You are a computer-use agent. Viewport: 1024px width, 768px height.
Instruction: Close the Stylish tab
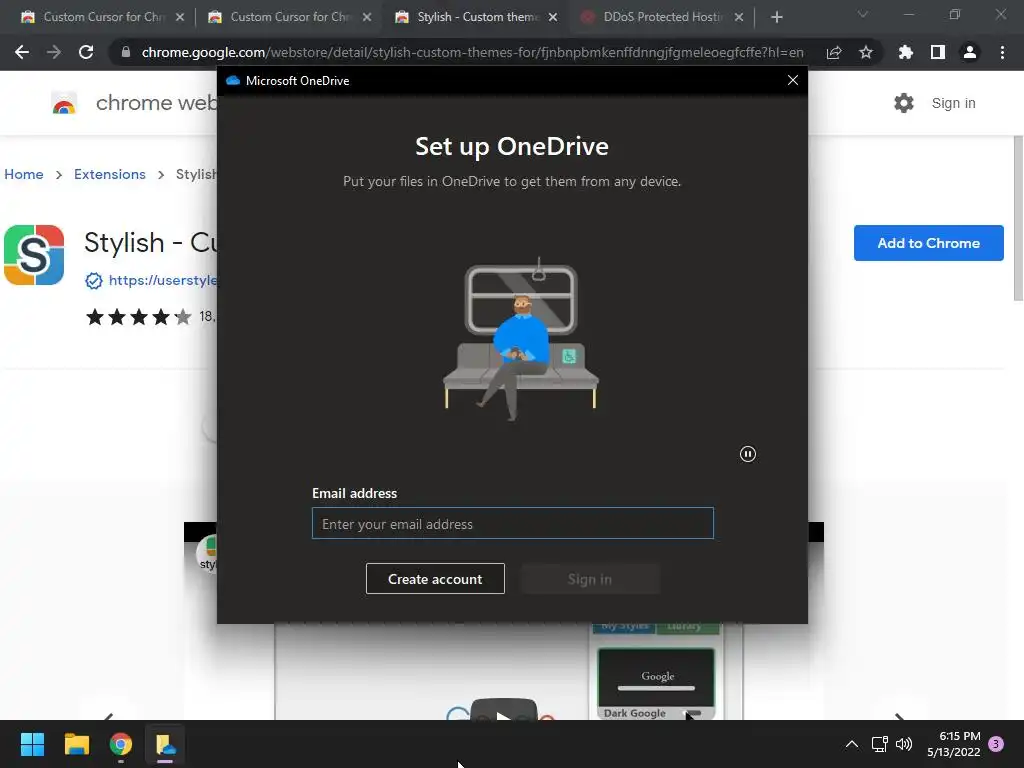point(553,17)
